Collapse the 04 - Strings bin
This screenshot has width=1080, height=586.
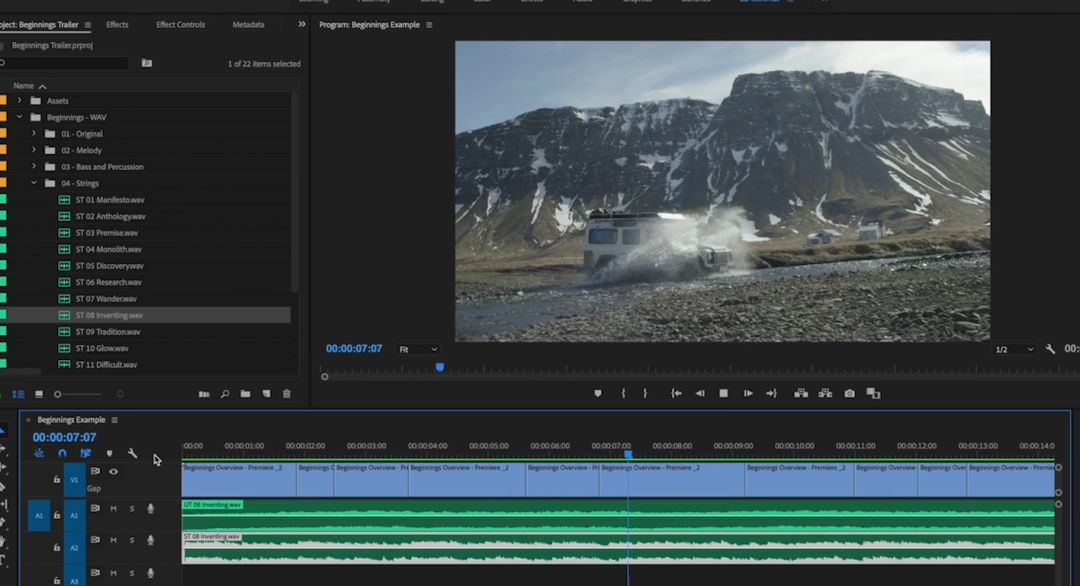pyautogui.click(x=34, y=183)
